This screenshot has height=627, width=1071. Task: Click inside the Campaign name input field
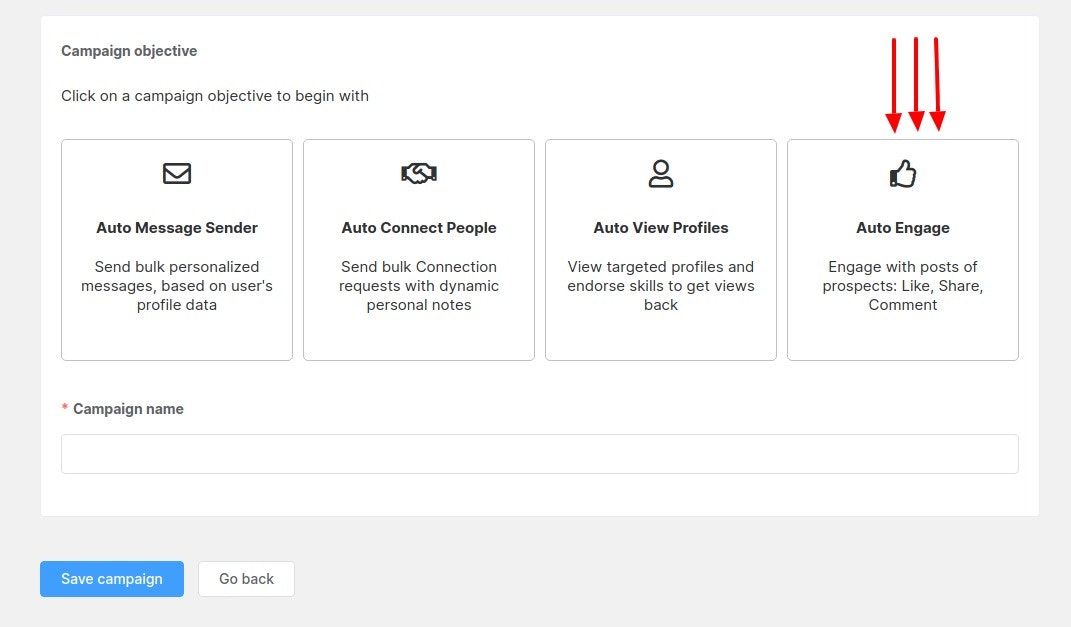pyautogui.click(x=539, y=453)
